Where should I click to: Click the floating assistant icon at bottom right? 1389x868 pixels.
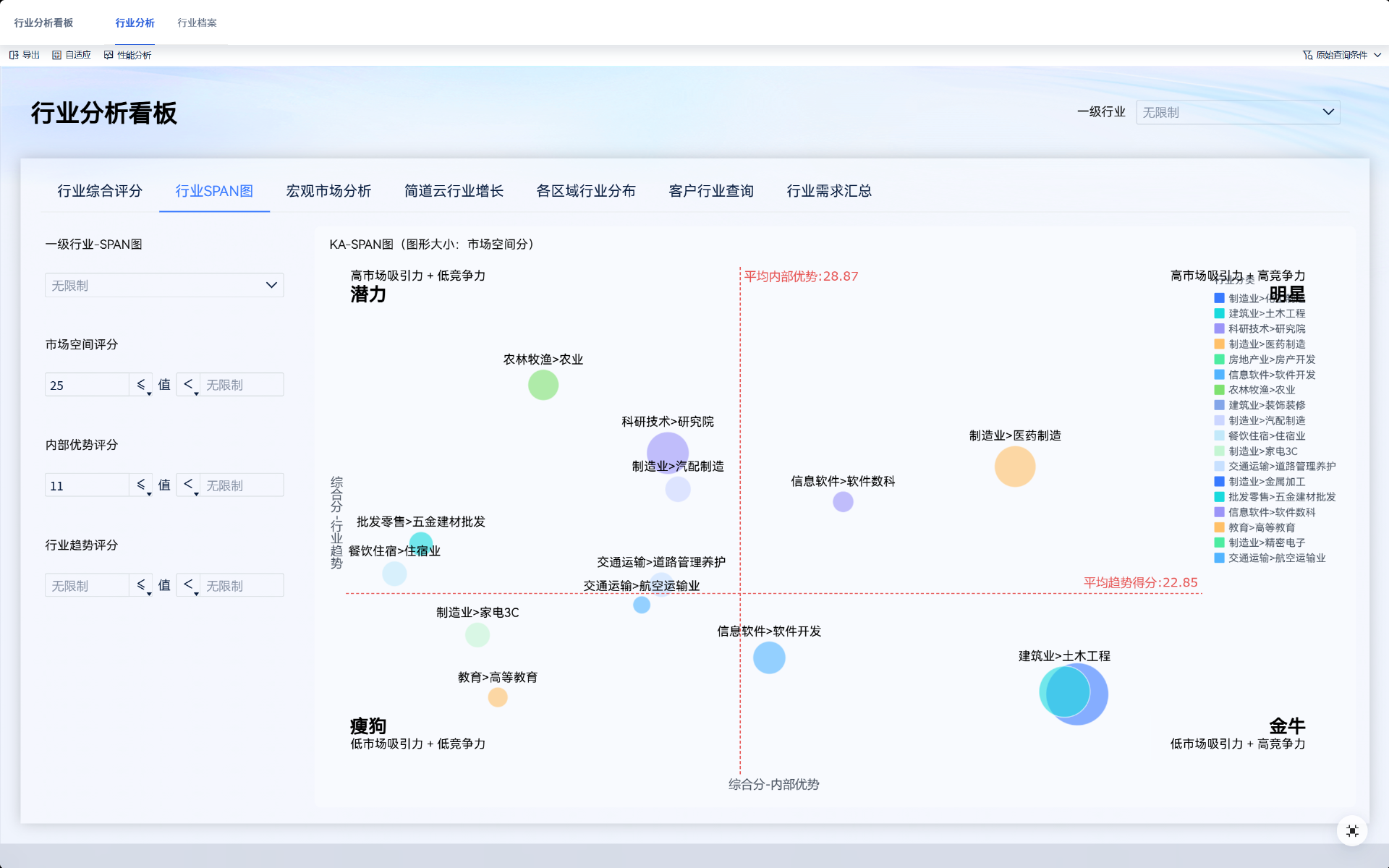coord(1351,830)
